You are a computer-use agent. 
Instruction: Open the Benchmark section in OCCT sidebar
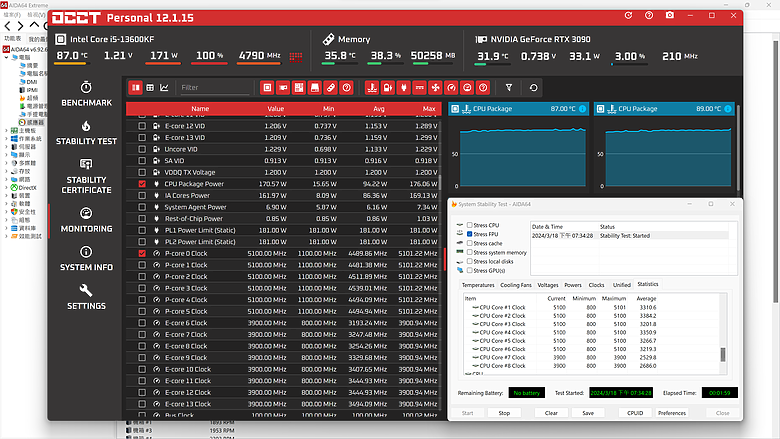[86, 94]
